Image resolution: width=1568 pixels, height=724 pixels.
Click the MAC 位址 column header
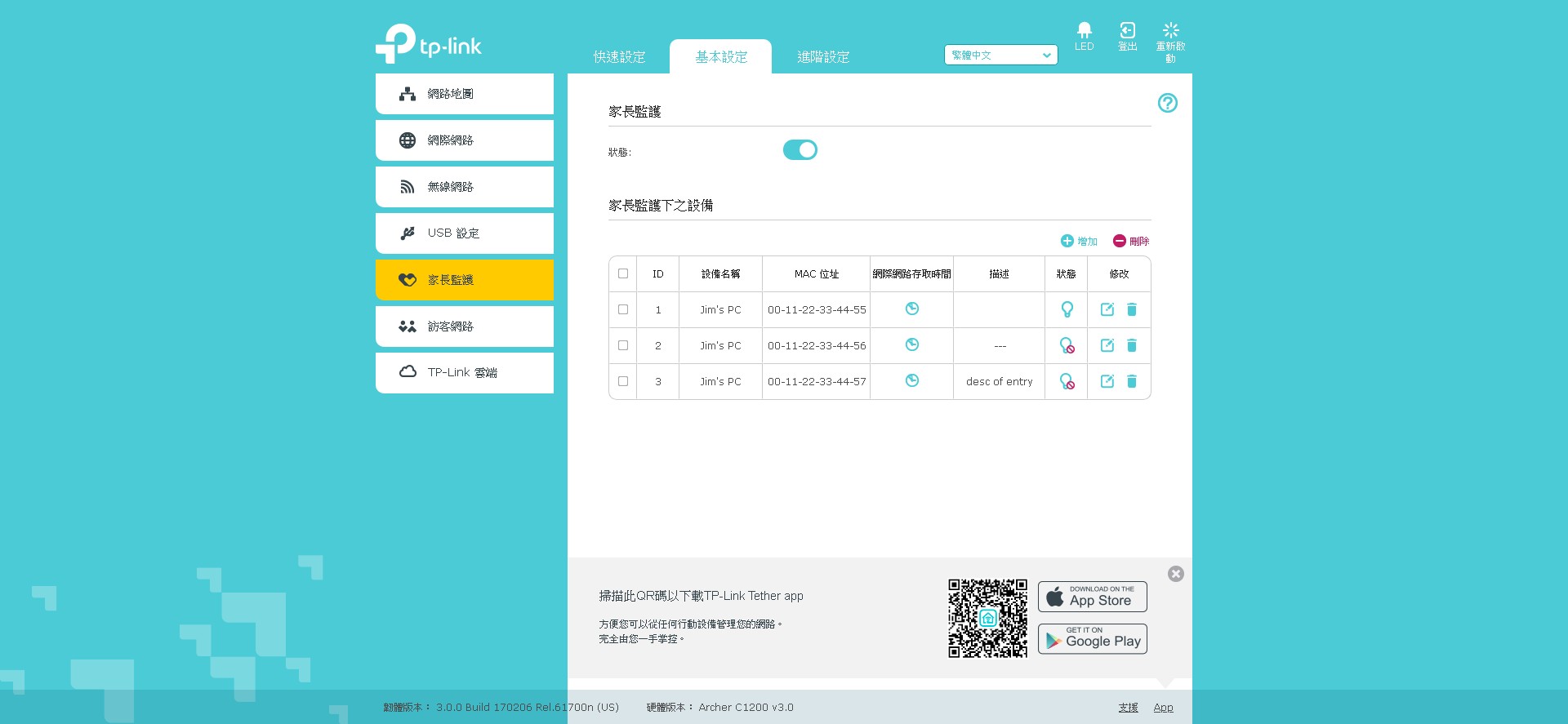[x=817, y=274]
